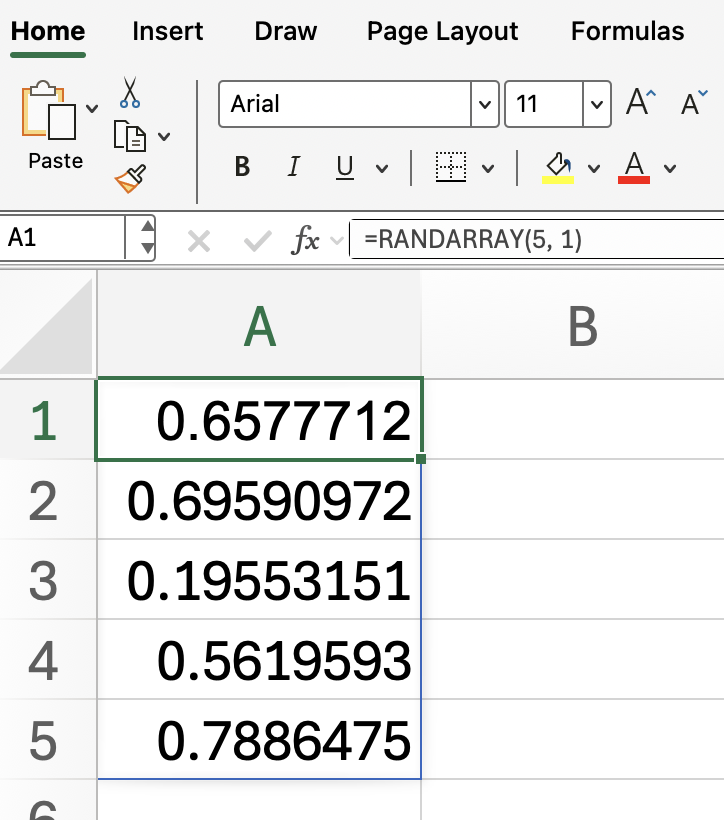Open the Page Layout tab
This screenshot has height=820, width=724.
(442, 31)
